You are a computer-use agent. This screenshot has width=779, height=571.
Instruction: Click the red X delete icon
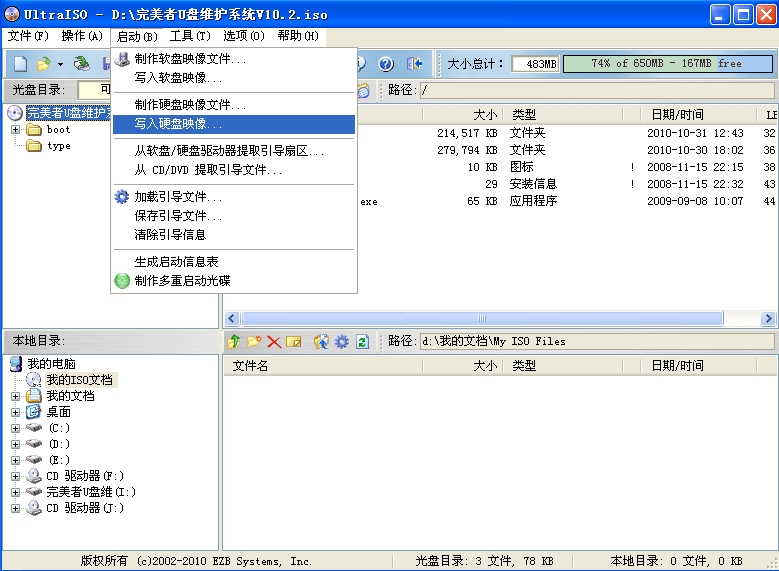(x=274, y=342)
